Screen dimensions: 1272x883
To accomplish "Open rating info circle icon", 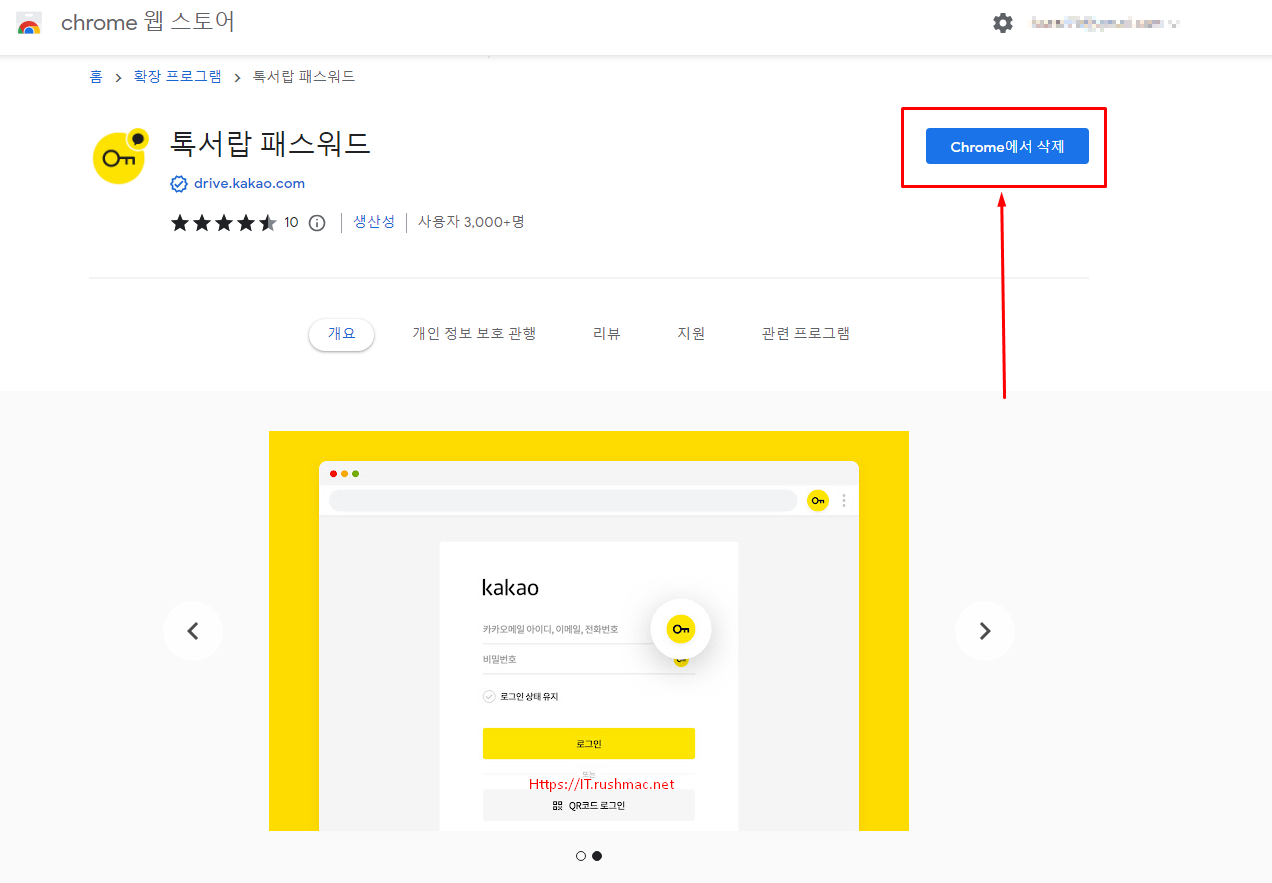I will [x=317, y=223].
